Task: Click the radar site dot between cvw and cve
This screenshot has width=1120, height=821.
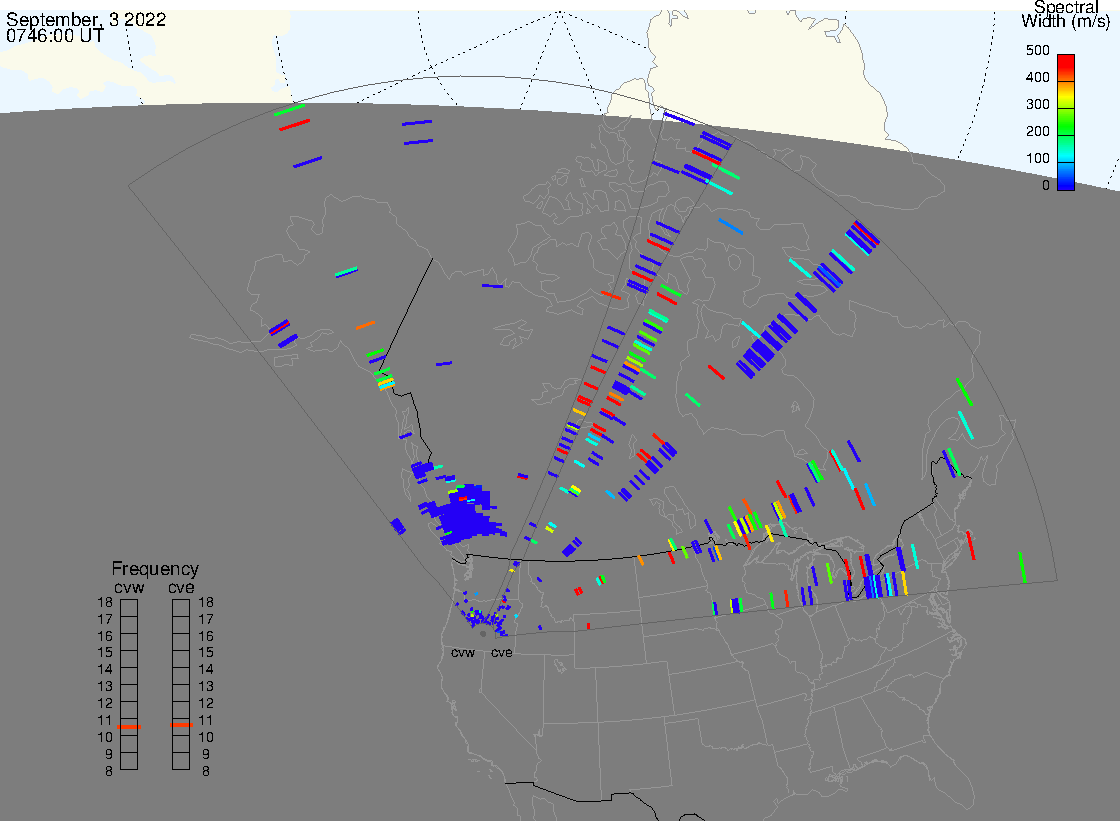Action: click(483, 634)
